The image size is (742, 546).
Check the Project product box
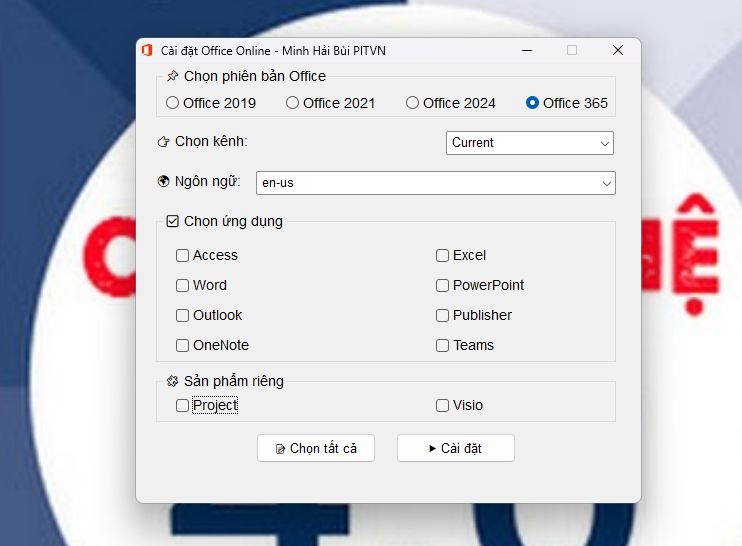(183, 406)
